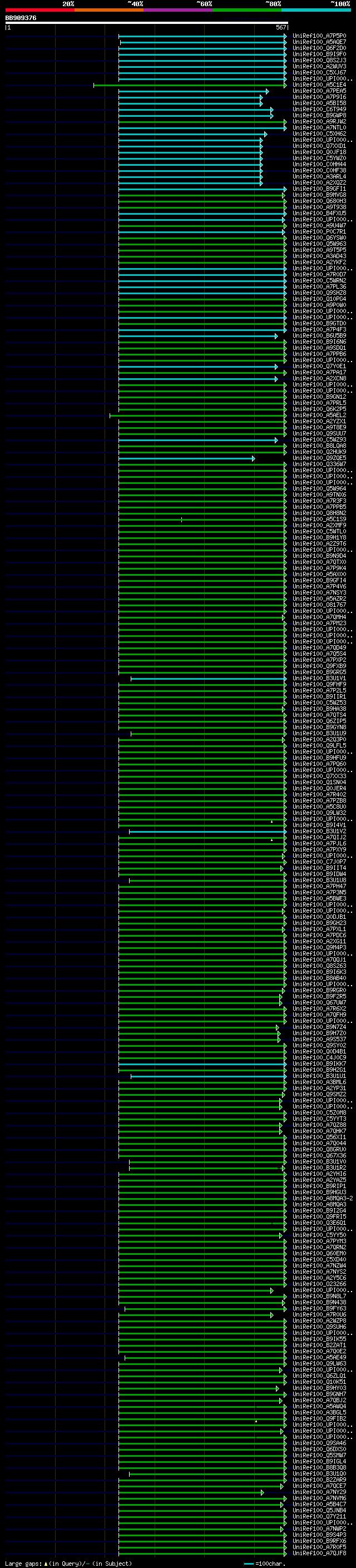Select the UniRef100_Q336W7 label
The height and width of the screenshot is (1568, 356).
(x=319, y=464)
